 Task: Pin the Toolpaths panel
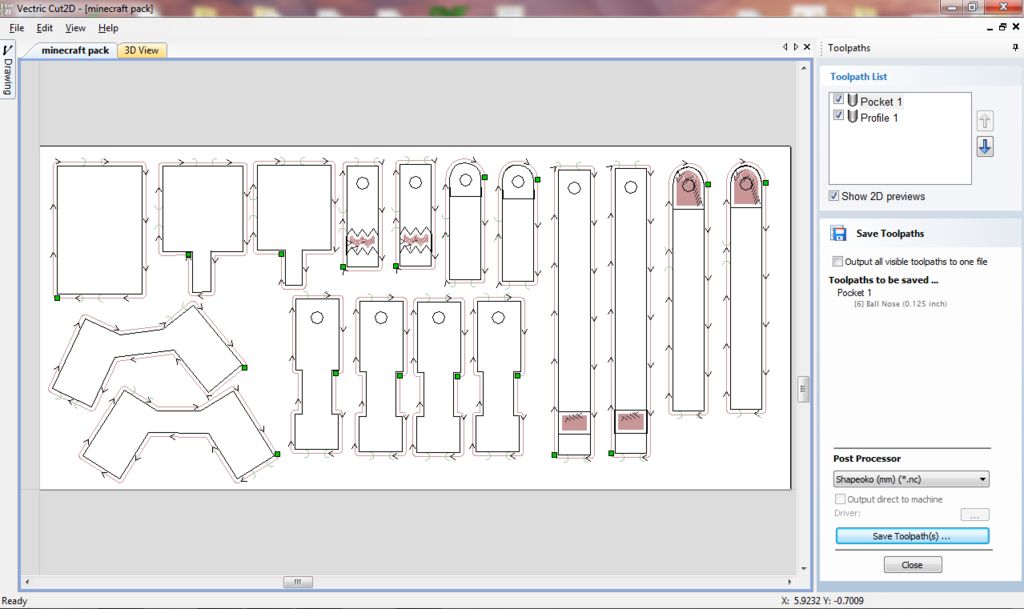coord(1015,48)
